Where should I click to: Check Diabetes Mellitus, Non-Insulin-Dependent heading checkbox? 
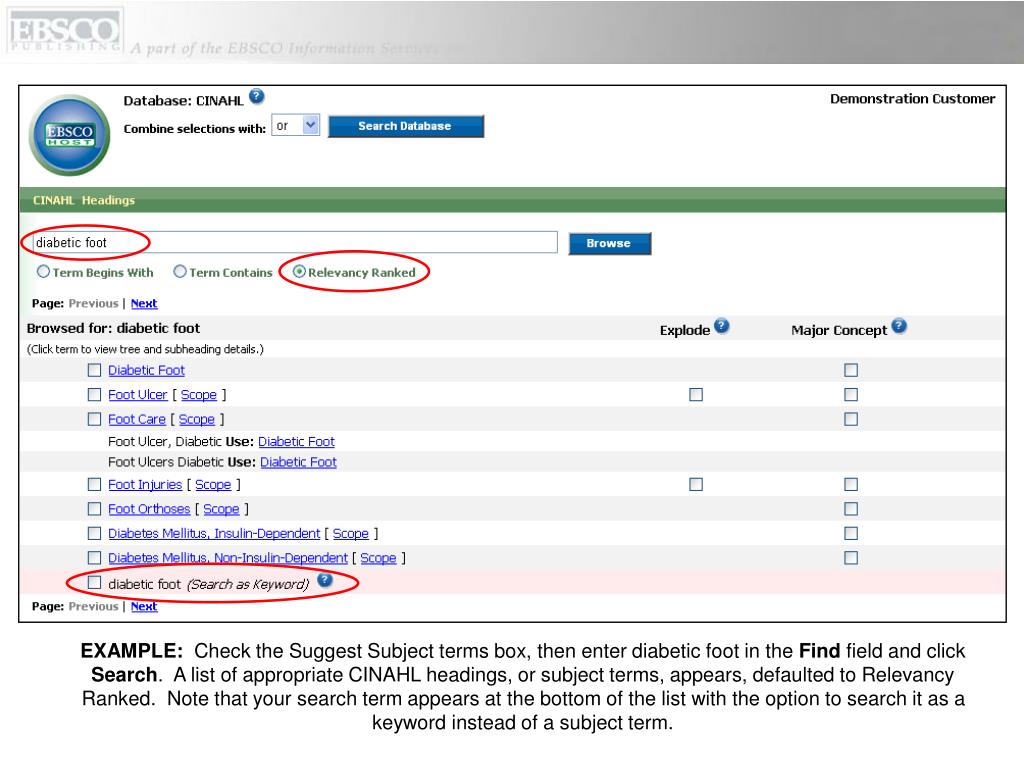pyautogui.click(x=95, y=558)
